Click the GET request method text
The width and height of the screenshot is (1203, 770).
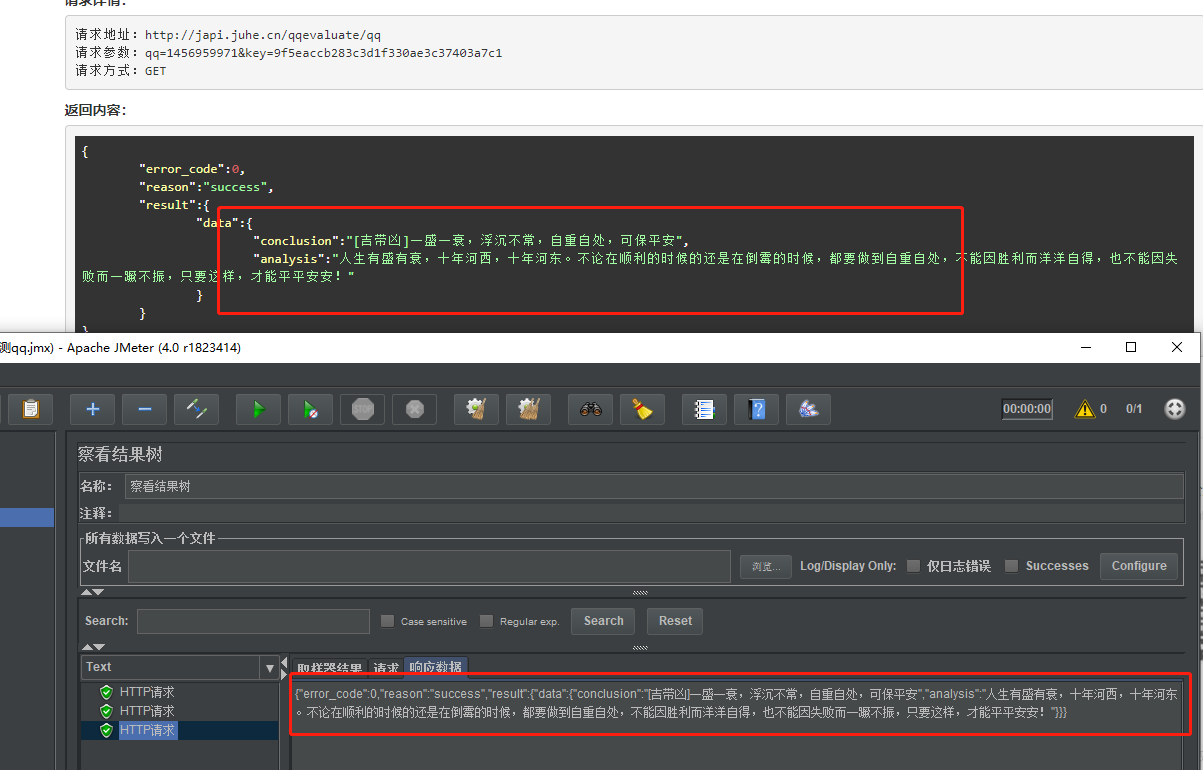155,71
